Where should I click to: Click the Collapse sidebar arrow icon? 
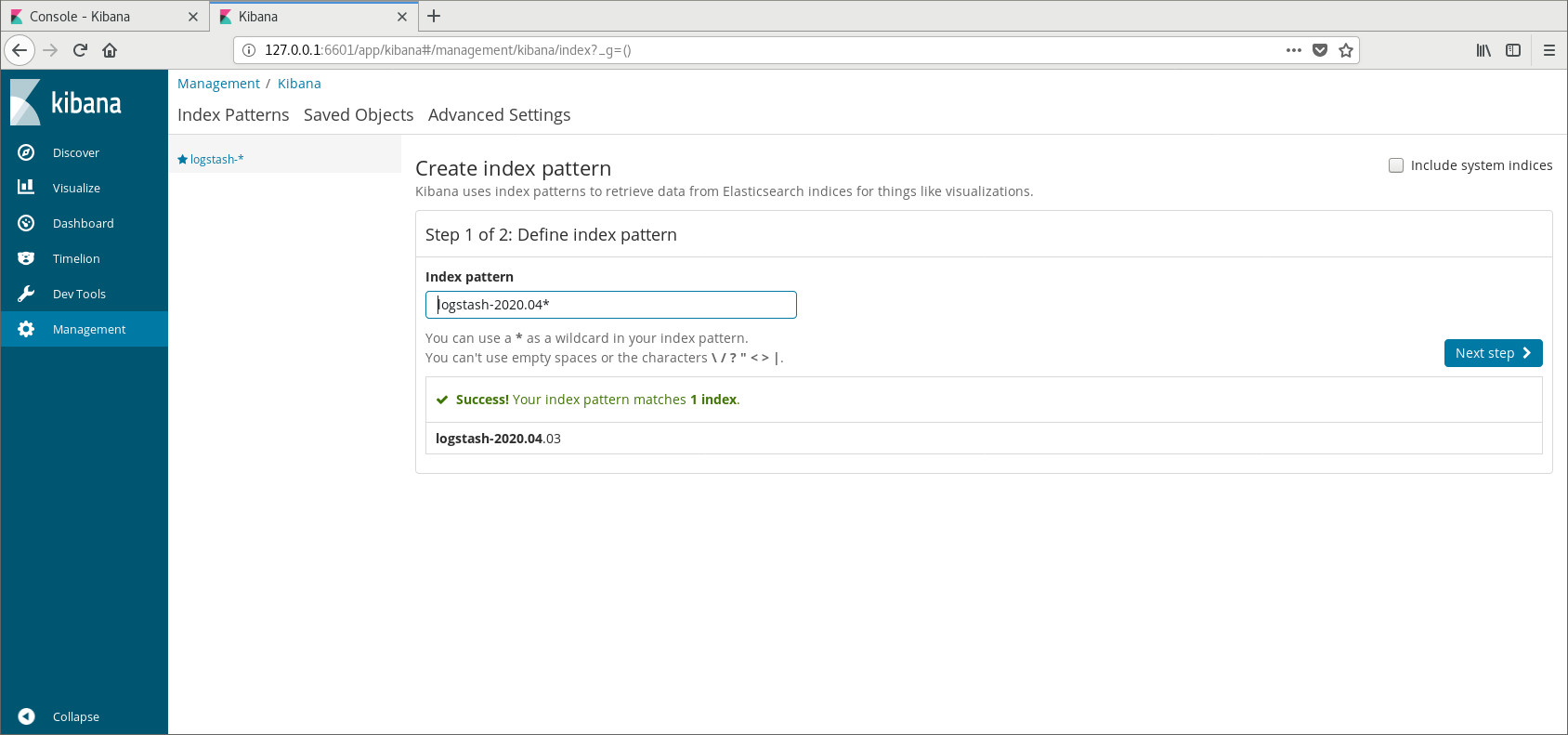[x=26, y=716]
